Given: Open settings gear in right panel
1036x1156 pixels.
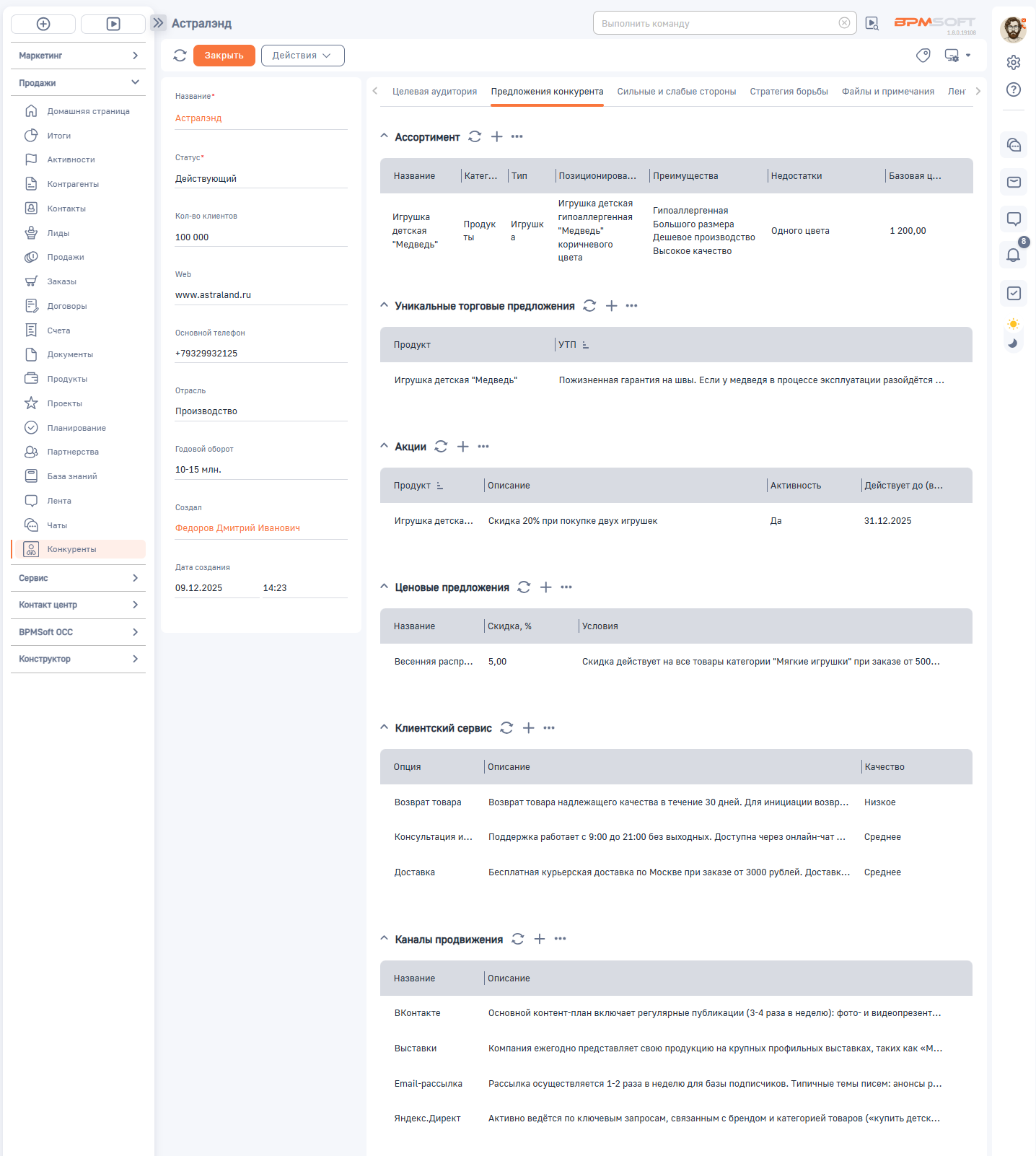Looking at the screenshot, I should point(1013,62).
